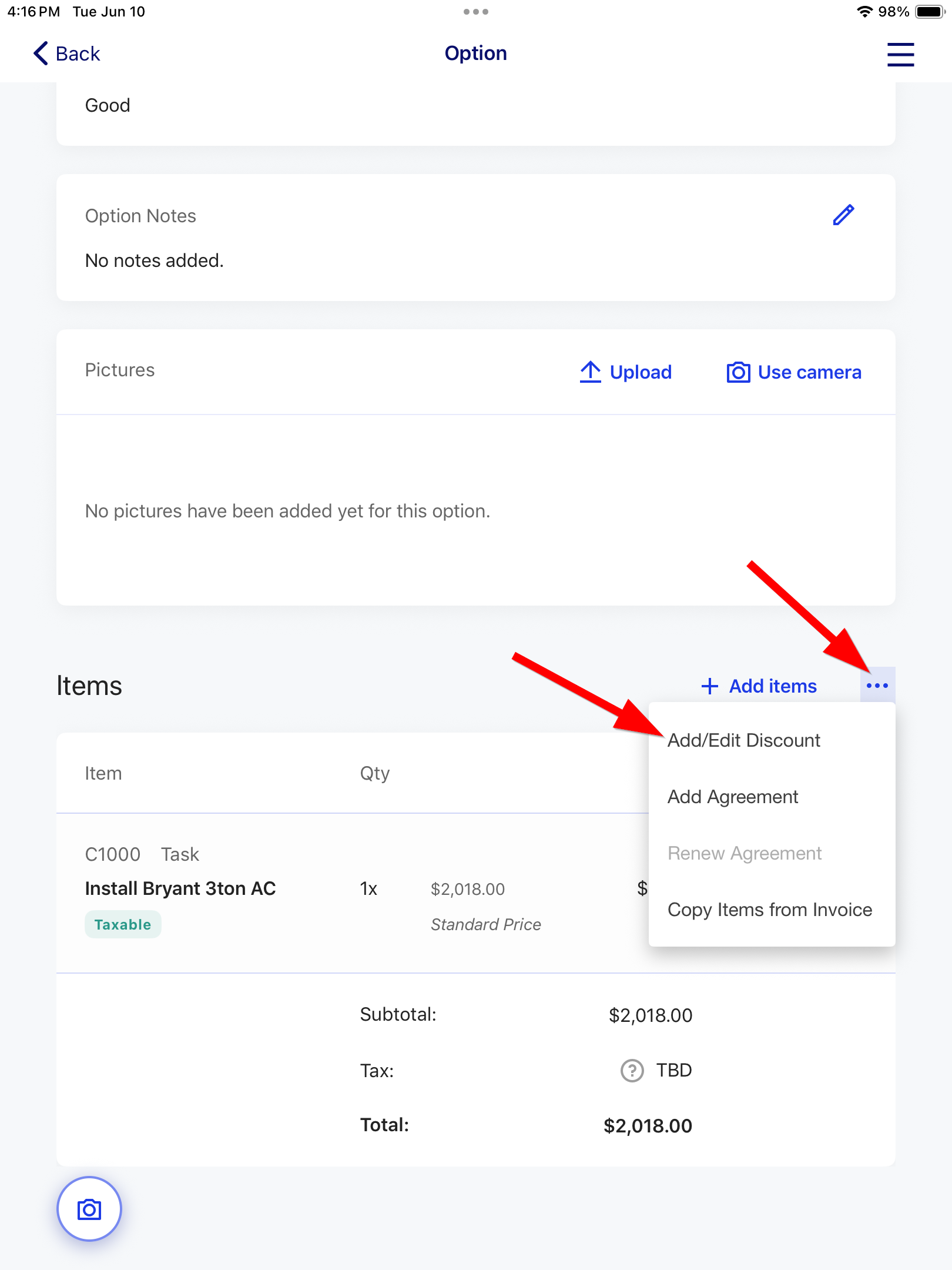Tap the Upload arrow icon

tap(590, 372)
